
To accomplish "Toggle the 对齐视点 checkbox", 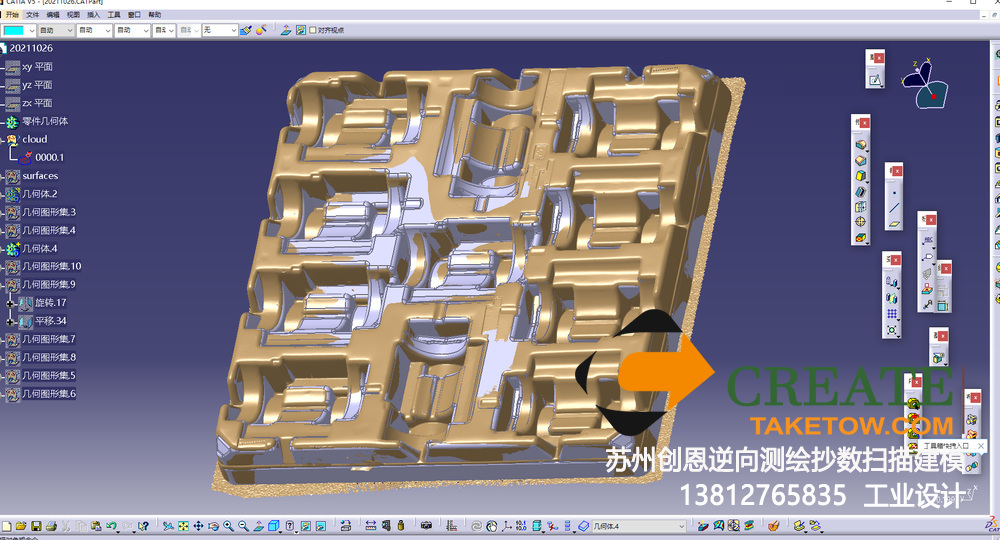I will (313, 30).
